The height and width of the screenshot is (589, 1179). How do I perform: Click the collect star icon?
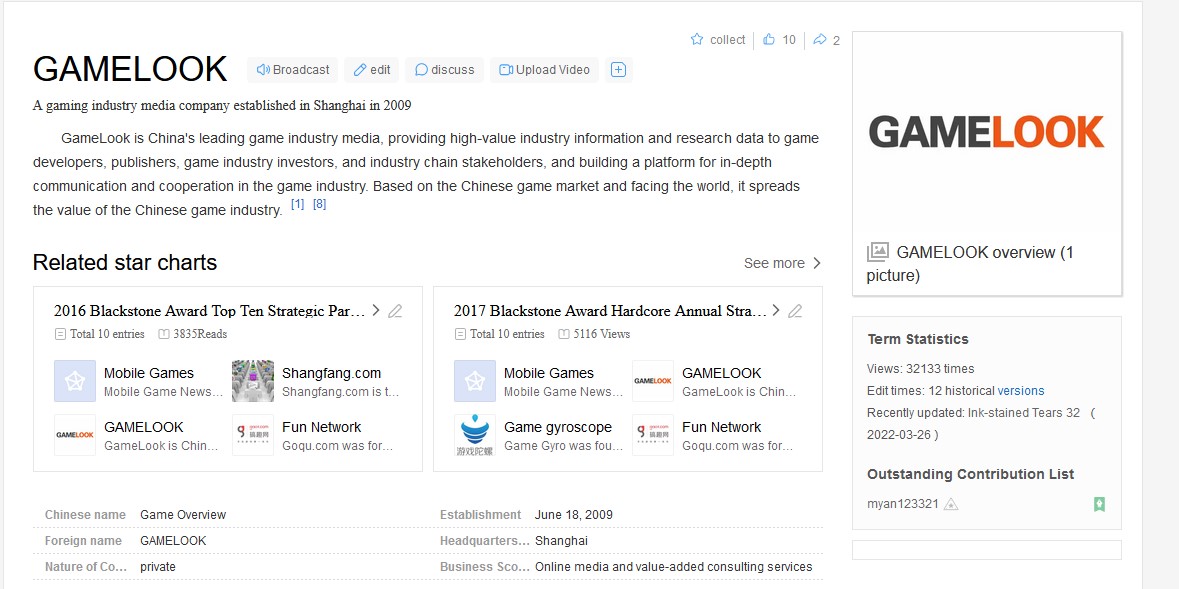click(697, 39)
